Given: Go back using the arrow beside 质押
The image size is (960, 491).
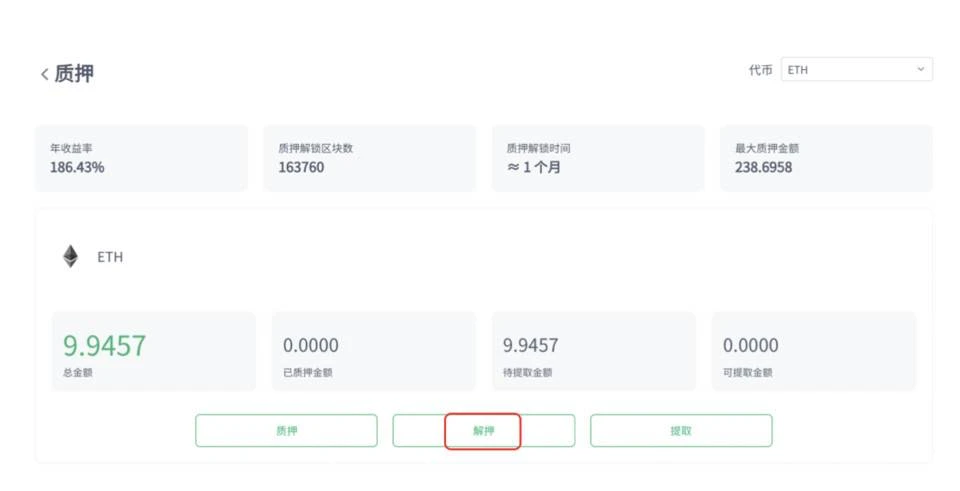Looking at the screenshot, I should (44, 75).
